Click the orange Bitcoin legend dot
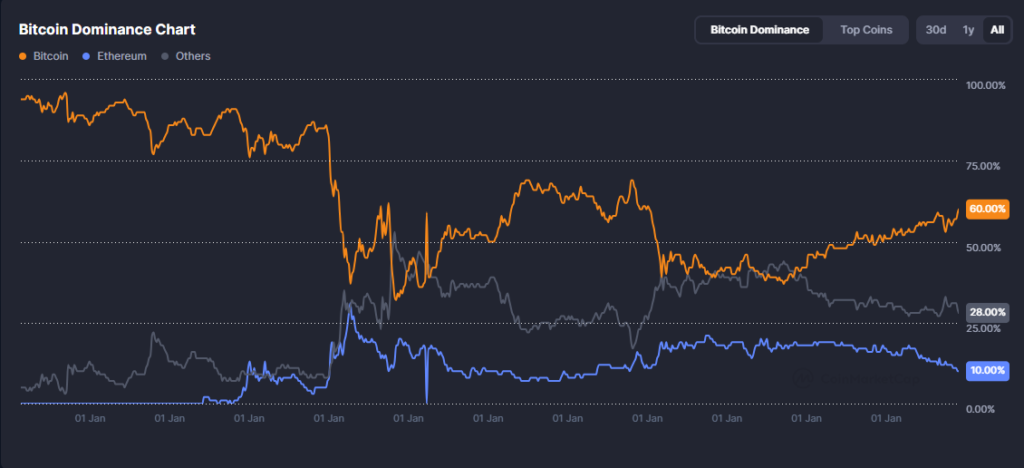Image resolution: width=1024 pixels, height=468 pixels. (x=23, y=57)
